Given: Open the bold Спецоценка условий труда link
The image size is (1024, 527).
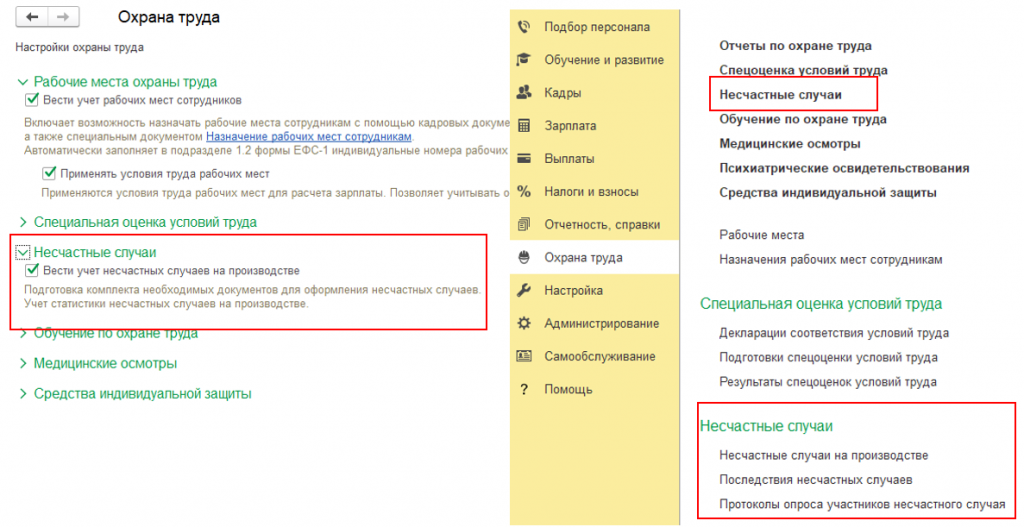Looking at the screenshot, I should (803, 70).
